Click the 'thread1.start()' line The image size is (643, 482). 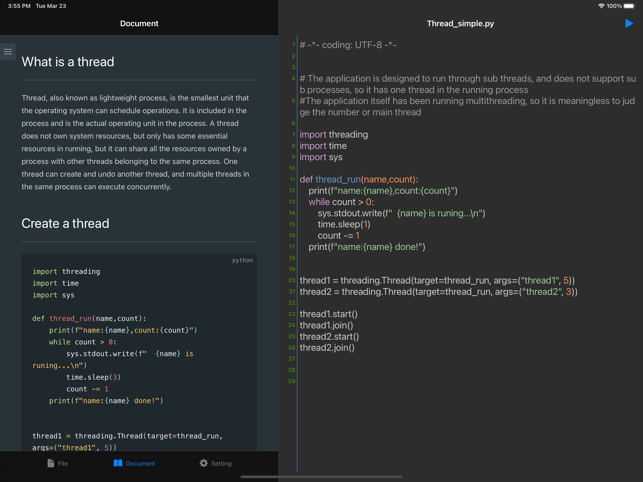[328, 314]
